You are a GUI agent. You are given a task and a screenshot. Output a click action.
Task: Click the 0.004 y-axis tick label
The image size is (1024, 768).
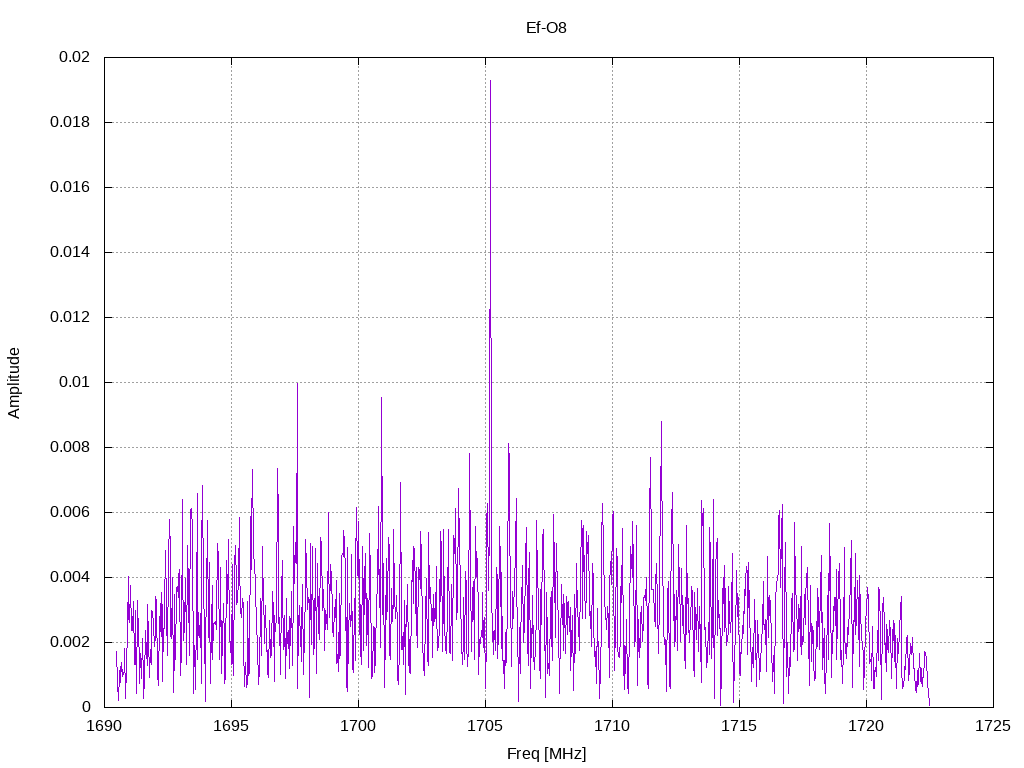[x=70, y=577]
